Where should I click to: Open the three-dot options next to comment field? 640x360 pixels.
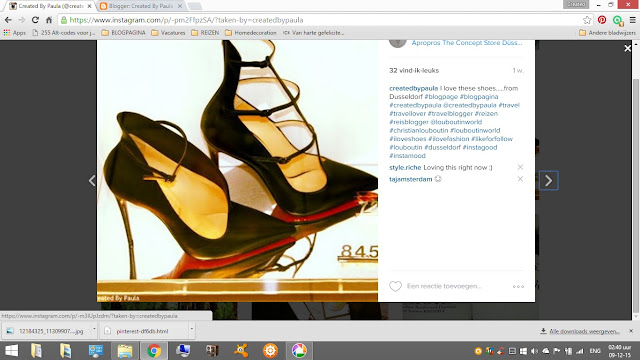[x=518, y=287]
